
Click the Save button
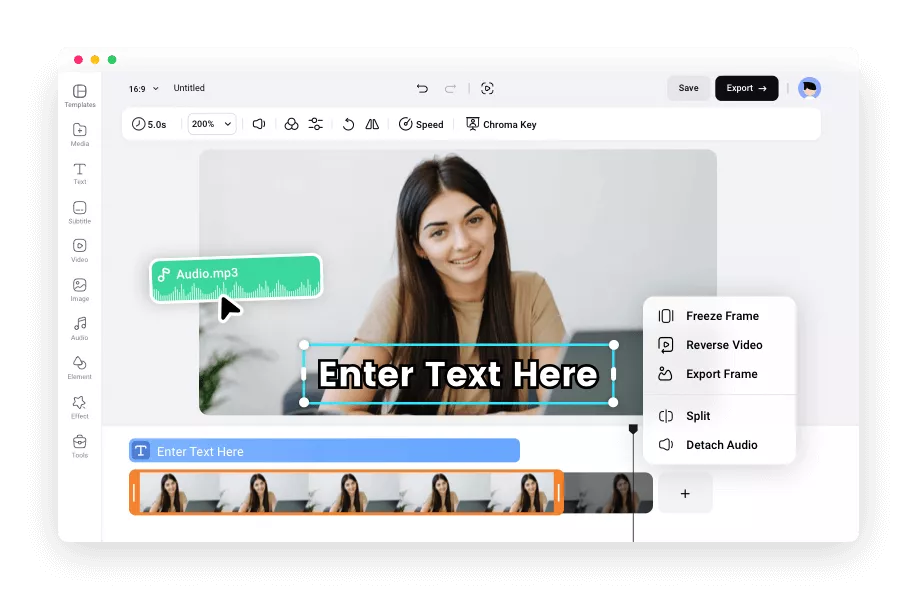[688, 88]
